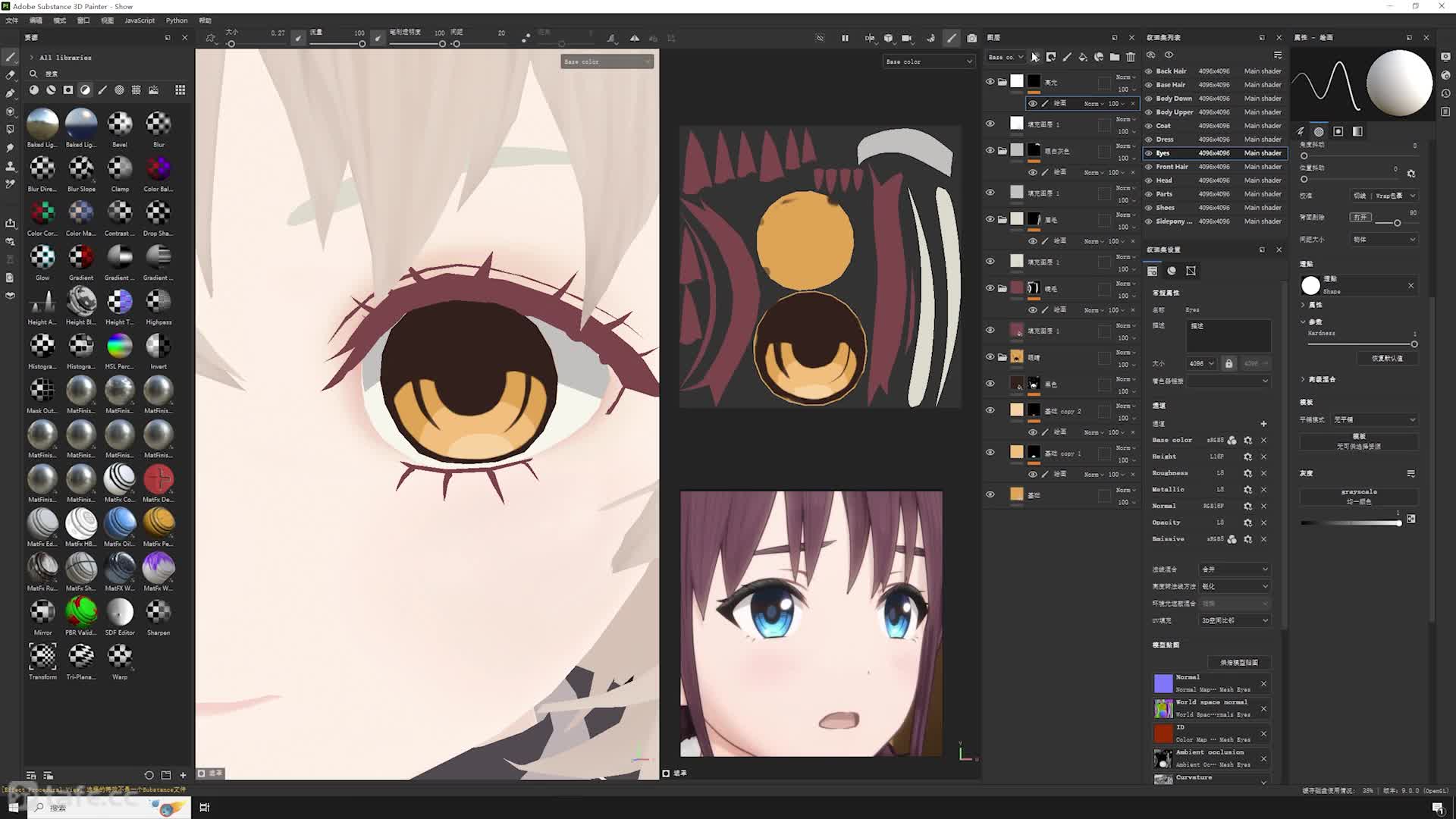
Task: Lock the texture set size ratio
Action: point(1229,363)
